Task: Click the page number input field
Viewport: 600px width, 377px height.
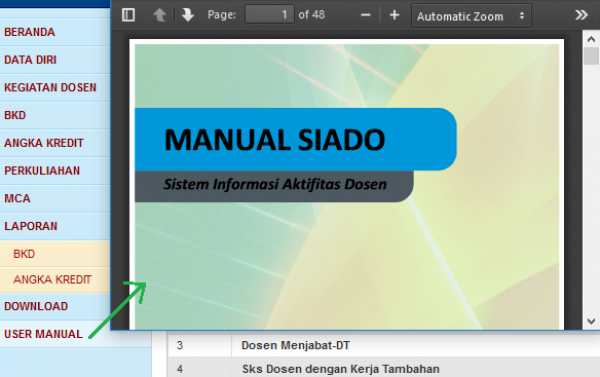Action: point(269,15)
